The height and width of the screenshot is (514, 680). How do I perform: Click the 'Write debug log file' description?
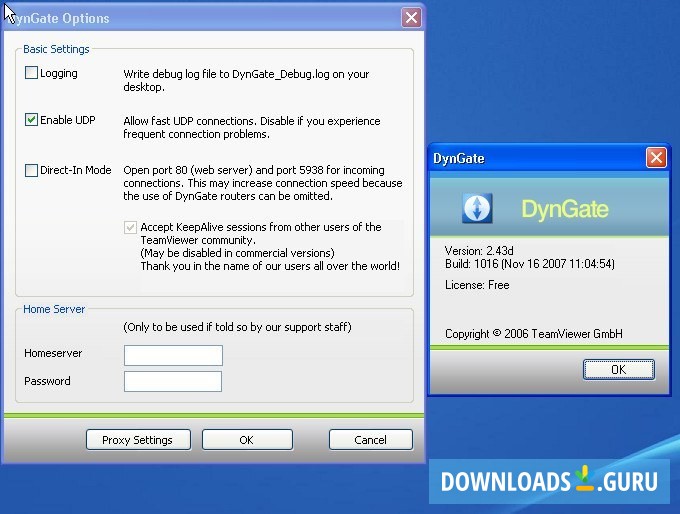point(246,80)
